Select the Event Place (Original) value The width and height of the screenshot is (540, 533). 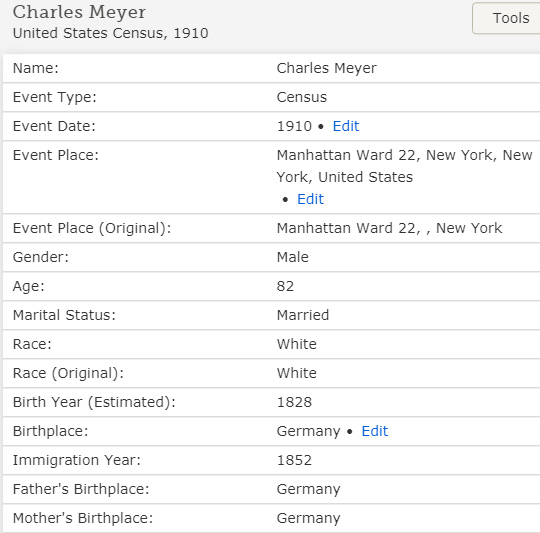(390, 228)
